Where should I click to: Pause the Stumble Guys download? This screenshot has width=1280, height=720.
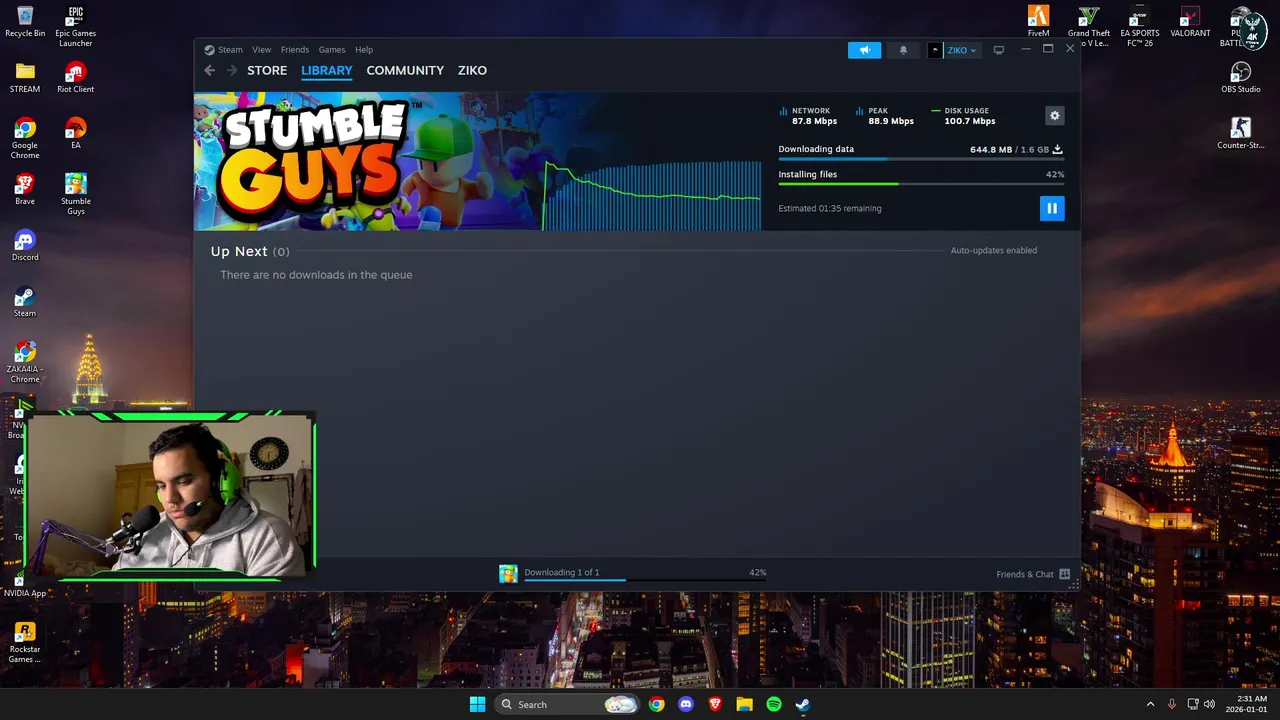[x=1051, y=208]
